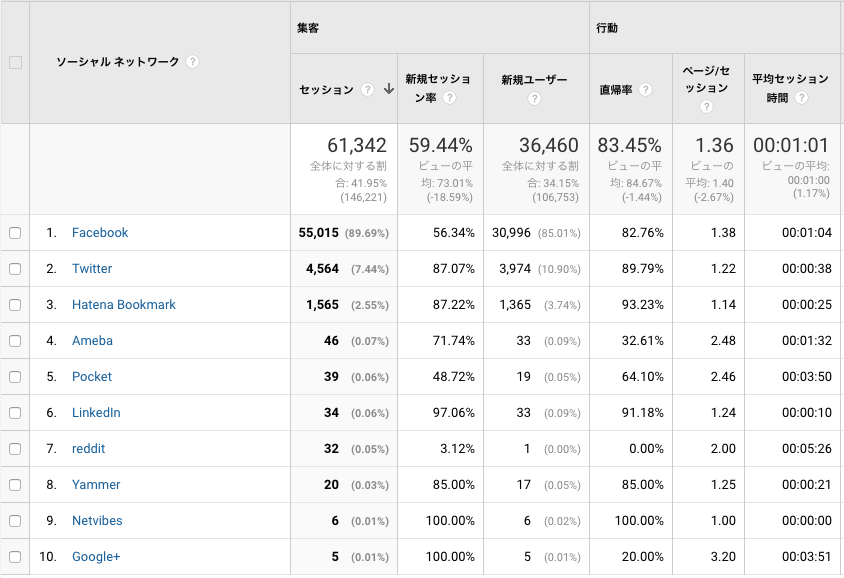This screenshot has width=844, height=578.
Task: Sort by 平均セッション時間 column header
Action: coord(790,88)
